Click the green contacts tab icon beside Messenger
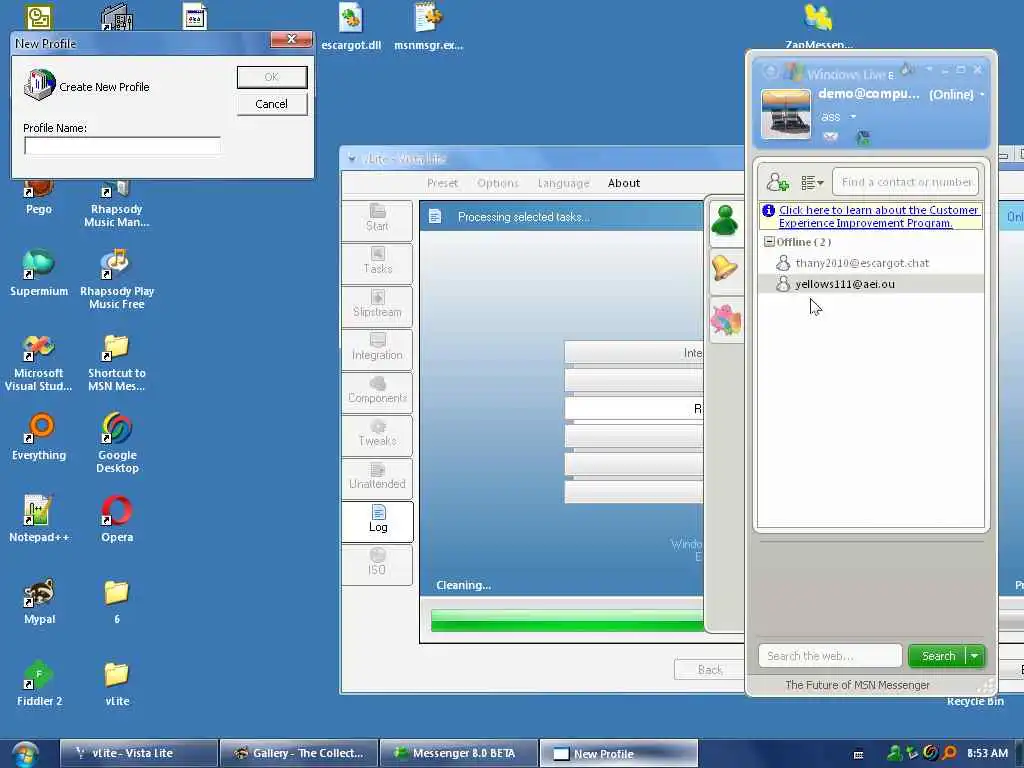This screenshot has width=1024, height=768. pyautogui.click(x=725, y=220)
